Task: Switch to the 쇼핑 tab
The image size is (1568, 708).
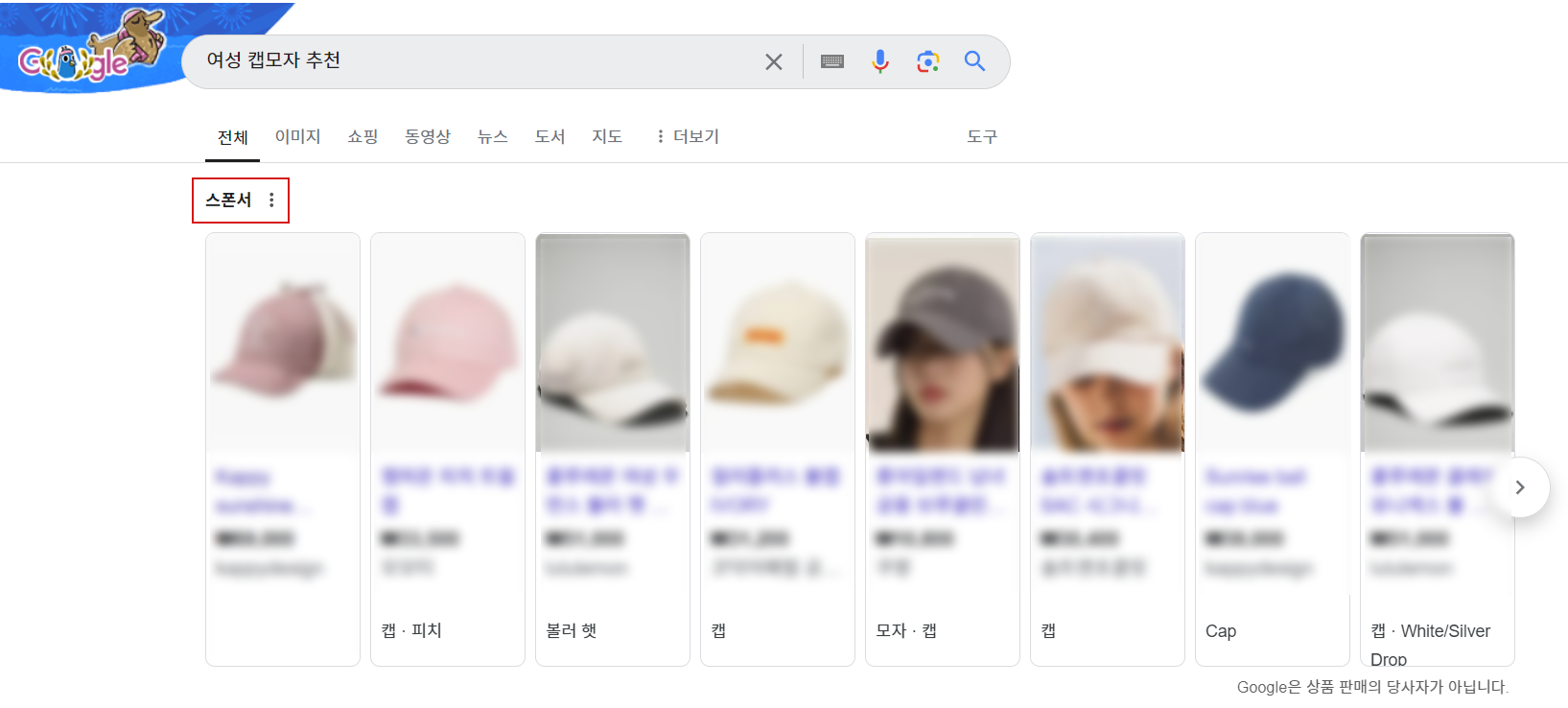Action: 363,136
